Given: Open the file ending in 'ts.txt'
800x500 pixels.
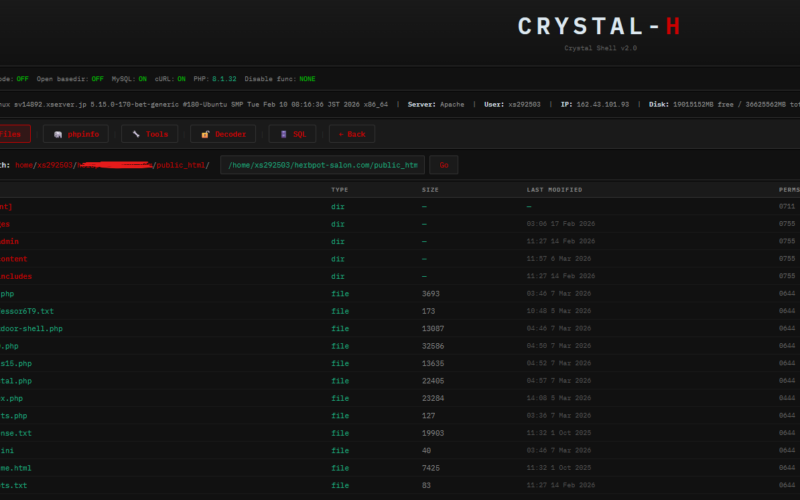Looking at the screenshot, I should click(14, 486).
